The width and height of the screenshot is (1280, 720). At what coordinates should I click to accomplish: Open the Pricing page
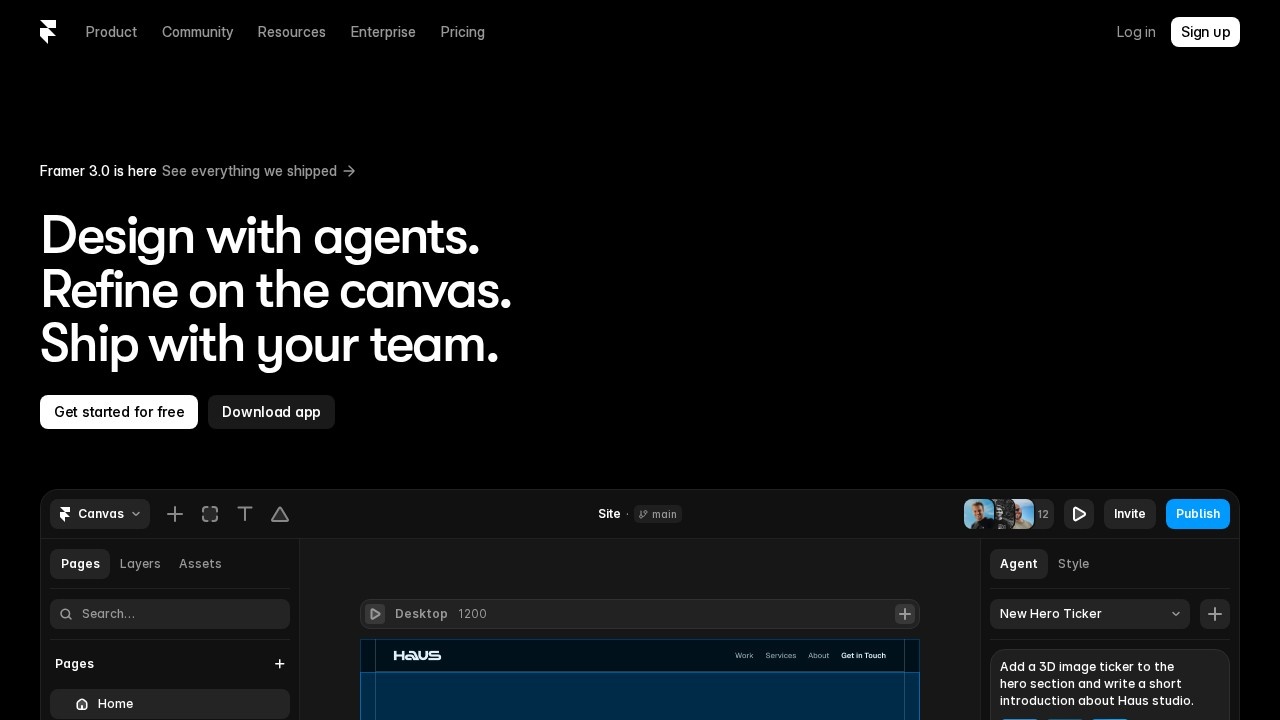(x=462, y=32)
